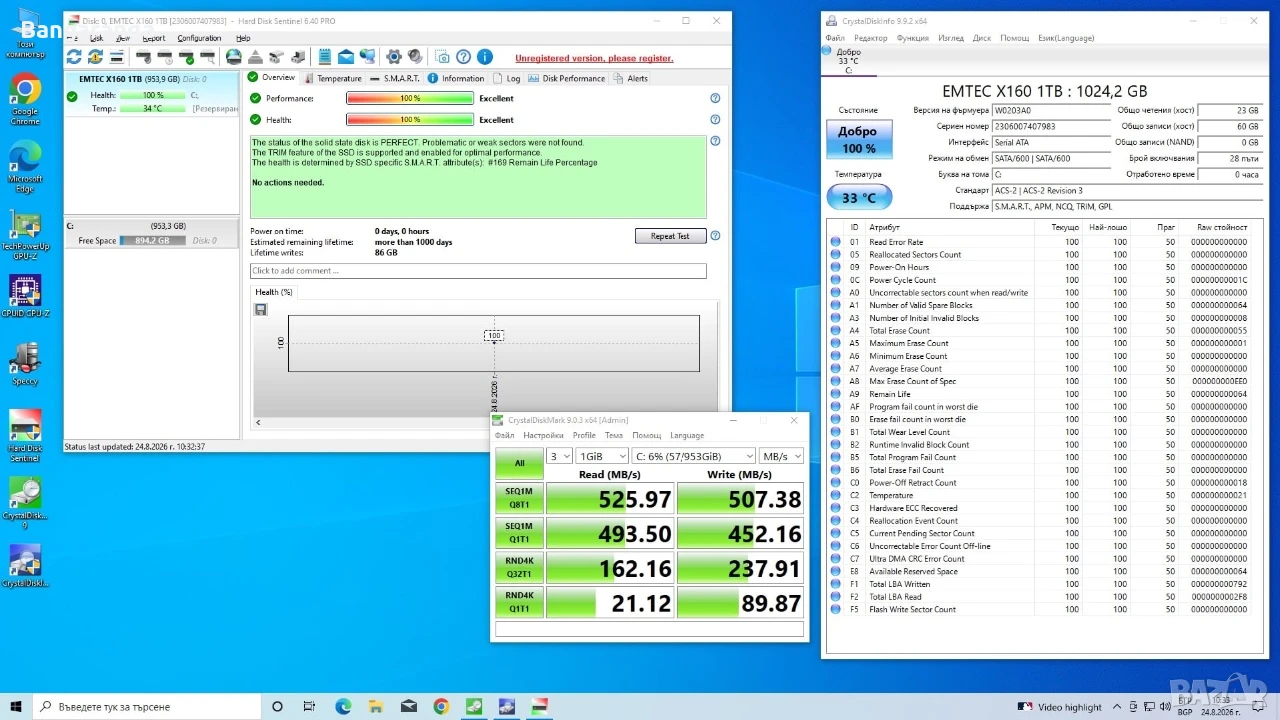This screenshot has width=1280, height=720.
Task: Switch to the Information tab
Action: (456, 78)
